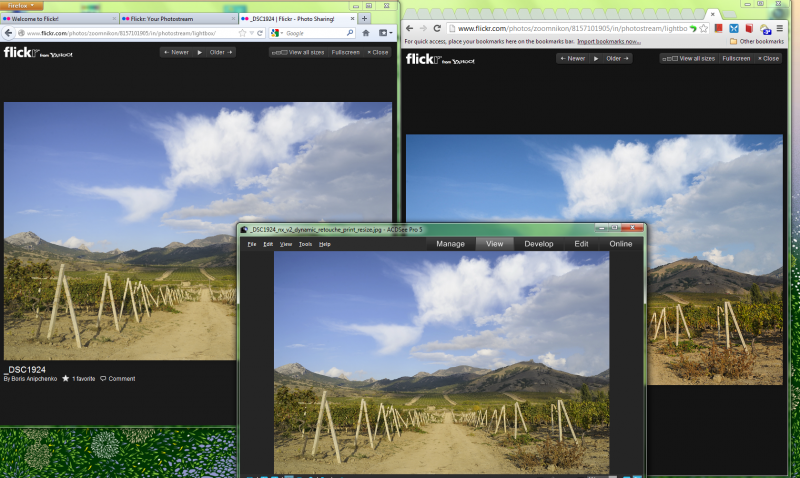This screenshot has height=478, width=800.
Task: Open ACDSee View menu in menu bar
Action: pos(286,244)
